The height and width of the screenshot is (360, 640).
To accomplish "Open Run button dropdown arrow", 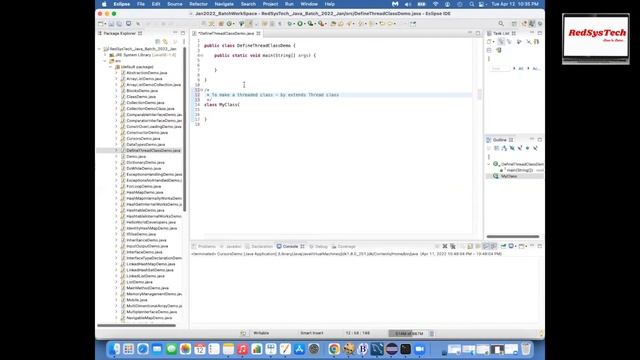I will pyautogui.click(x=304, y=24).
